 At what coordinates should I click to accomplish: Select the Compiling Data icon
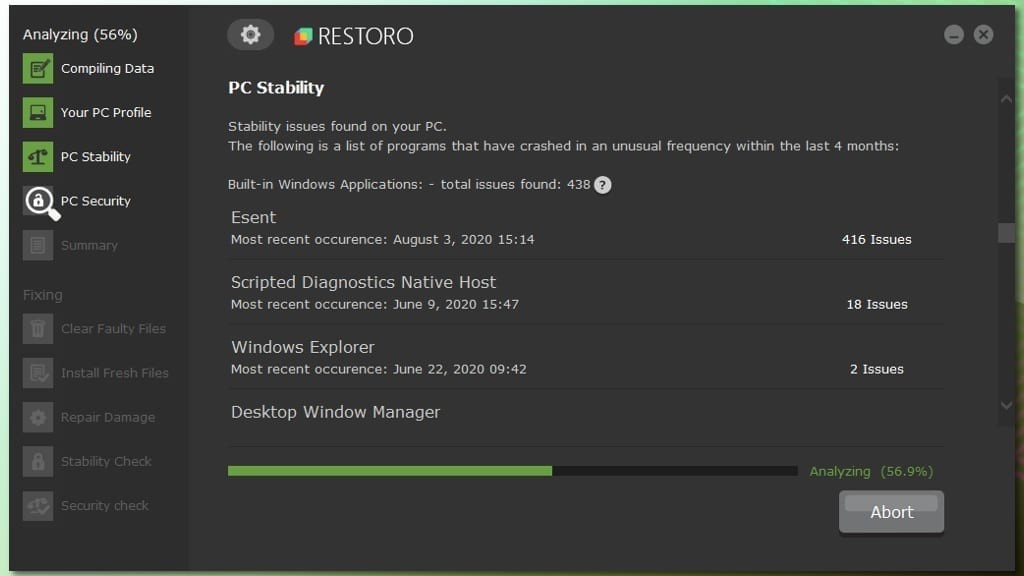[x=38, y=69]
